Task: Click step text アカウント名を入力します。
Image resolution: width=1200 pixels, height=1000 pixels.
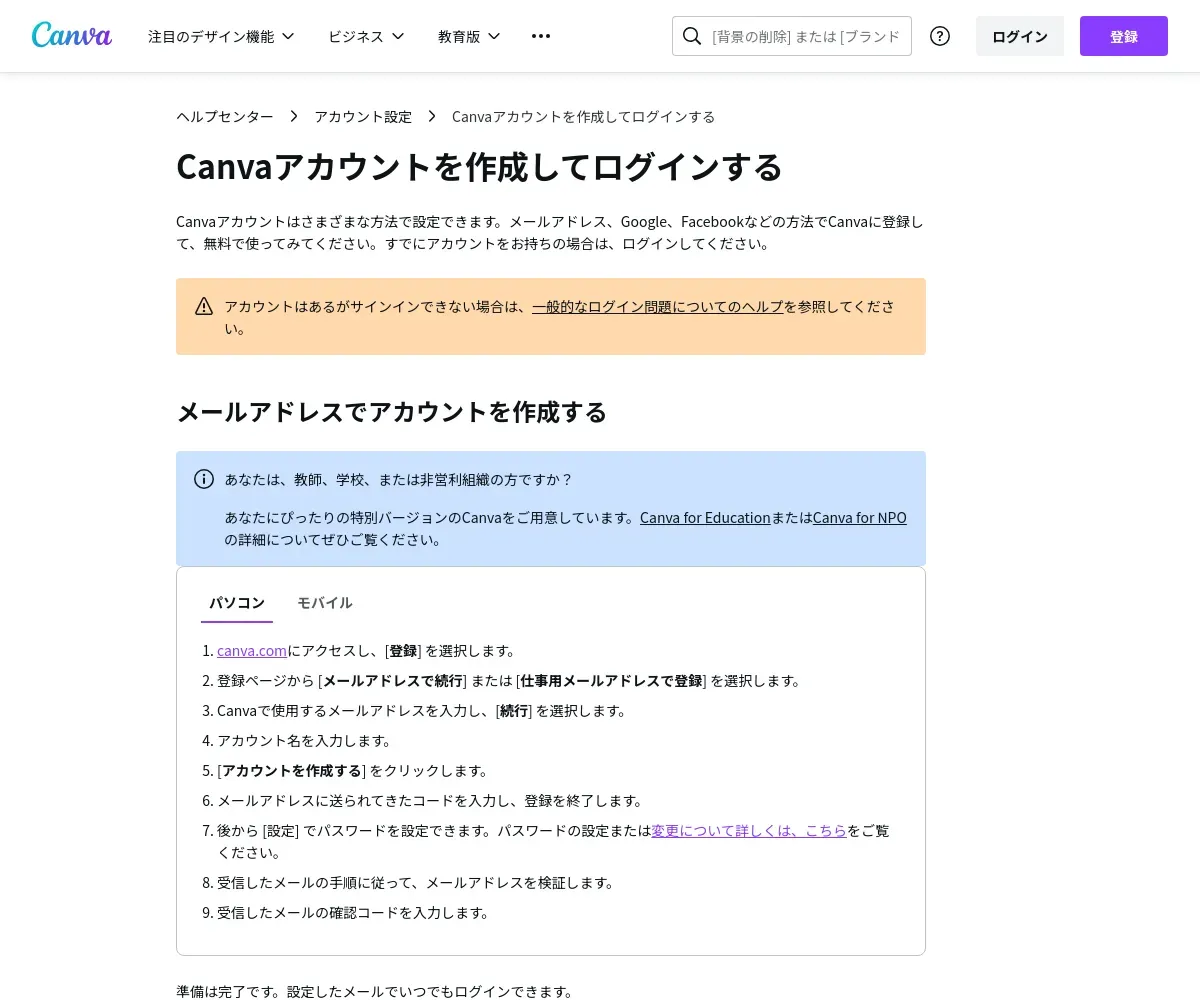Action: click(x=304, y=740)
